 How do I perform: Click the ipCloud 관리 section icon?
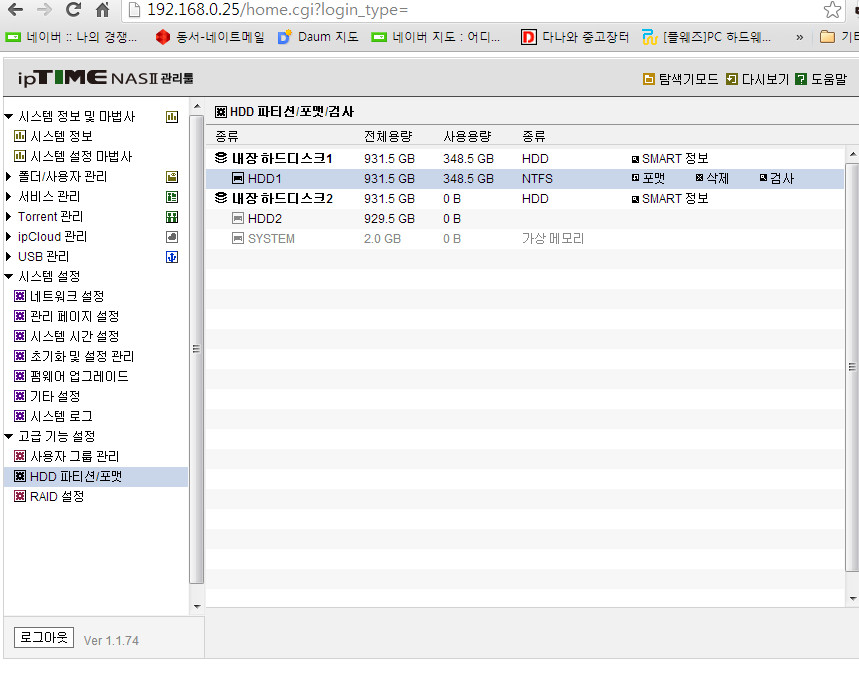(172, 237)
